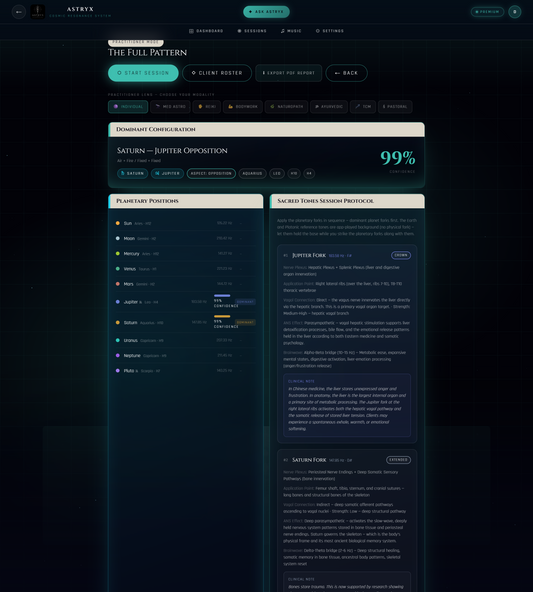Image resolution: width=533 pixels, height=592 pixels.
Task: Click the Mercury green dot icon
Action: point(118,253)
